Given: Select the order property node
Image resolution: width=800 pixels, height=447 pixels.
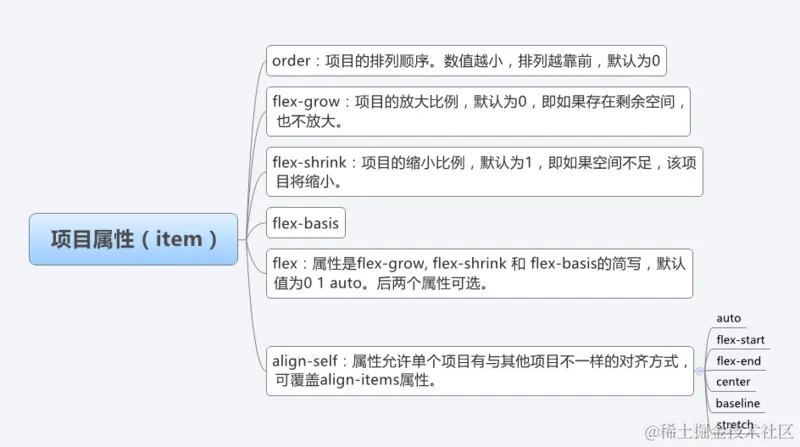Looking at the screenshot, I should click(x=466, y=61).
